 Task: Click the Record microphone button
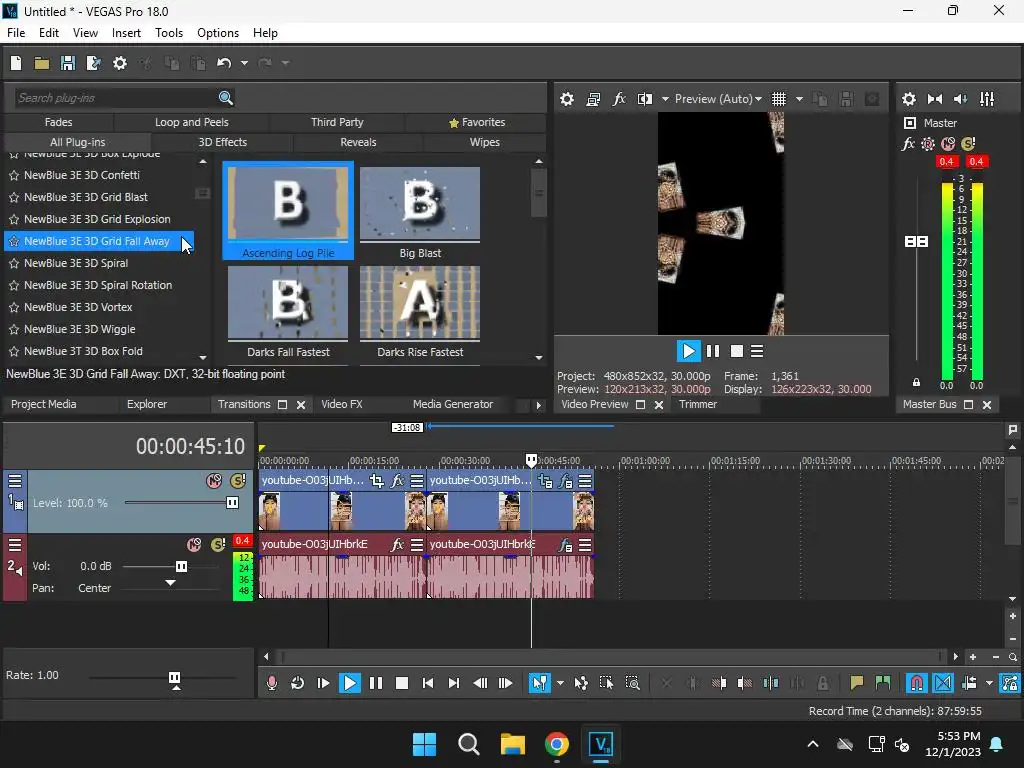point(272,683)
